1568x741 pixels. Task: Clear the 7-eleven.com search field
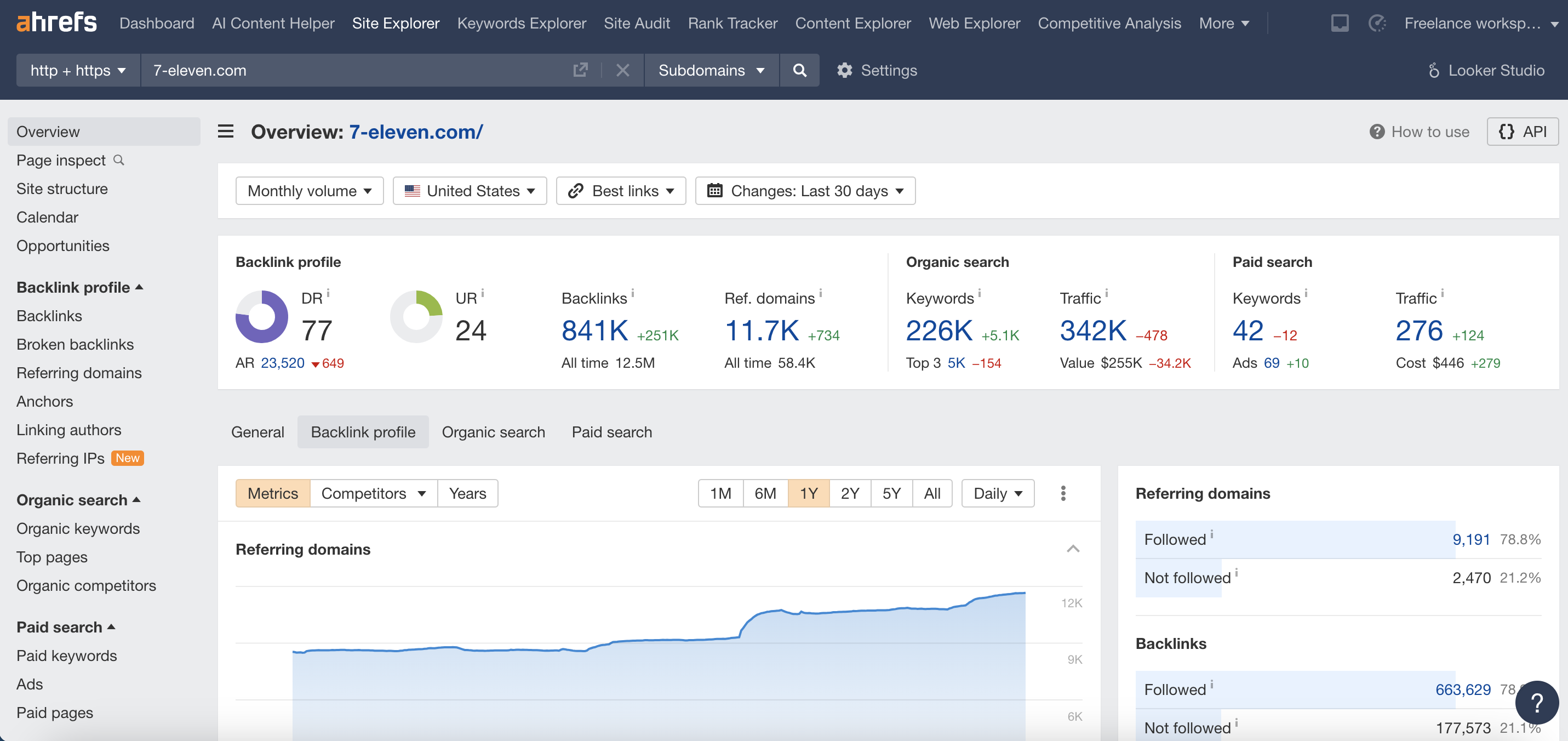[622, 70]
